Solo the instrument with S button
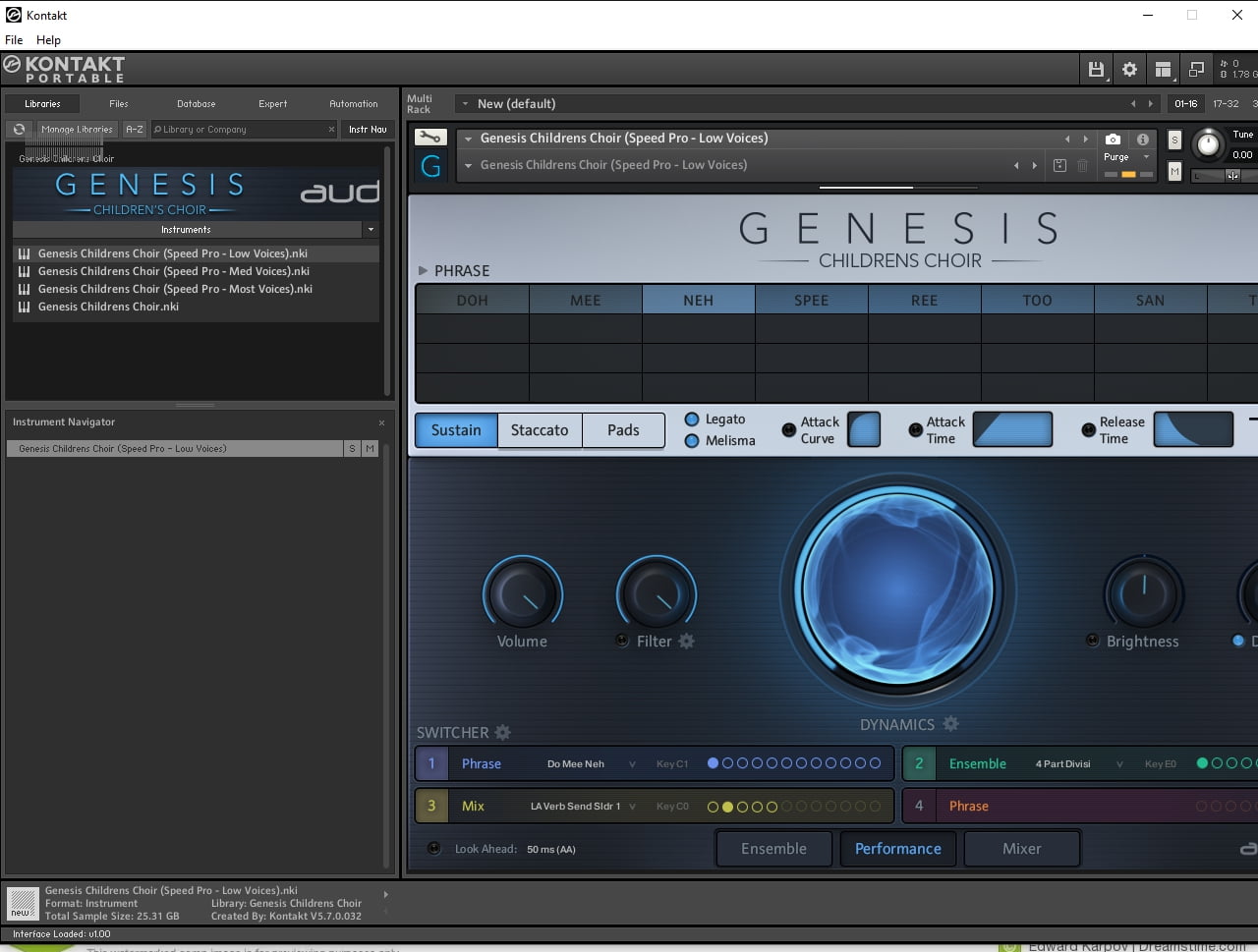Viewport: 1258px width, 952px height. 1174,140
